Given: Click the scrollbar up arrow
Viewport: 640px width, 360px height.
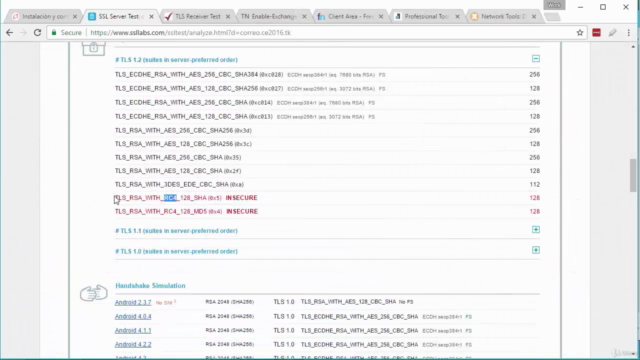Looking at the screenshot, I should (x=633, y=47).
